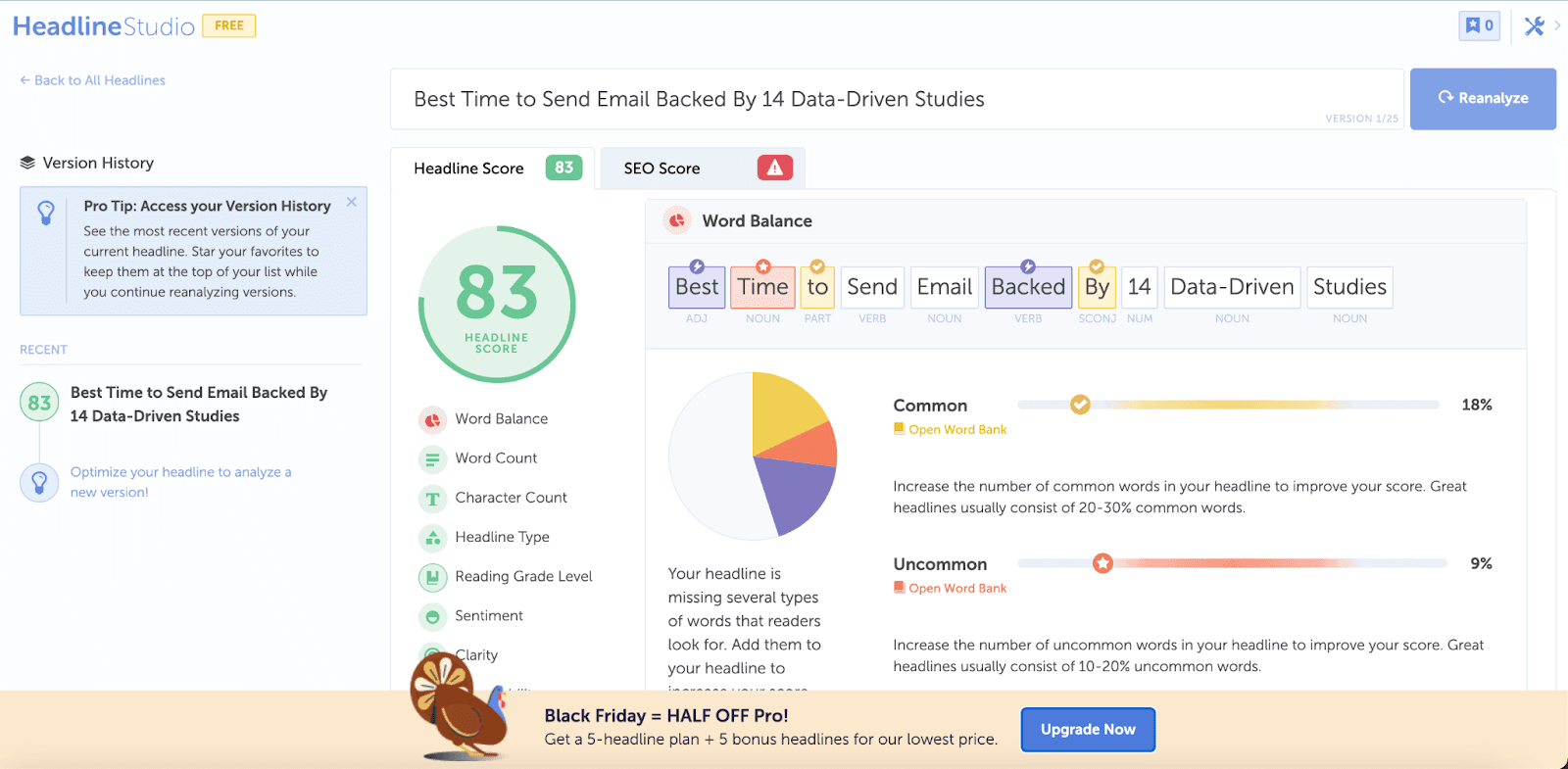The width and height of the screenshot is (1568, 769).
Task: Open Word Bank under Uncommon
Action: (950, 588)
